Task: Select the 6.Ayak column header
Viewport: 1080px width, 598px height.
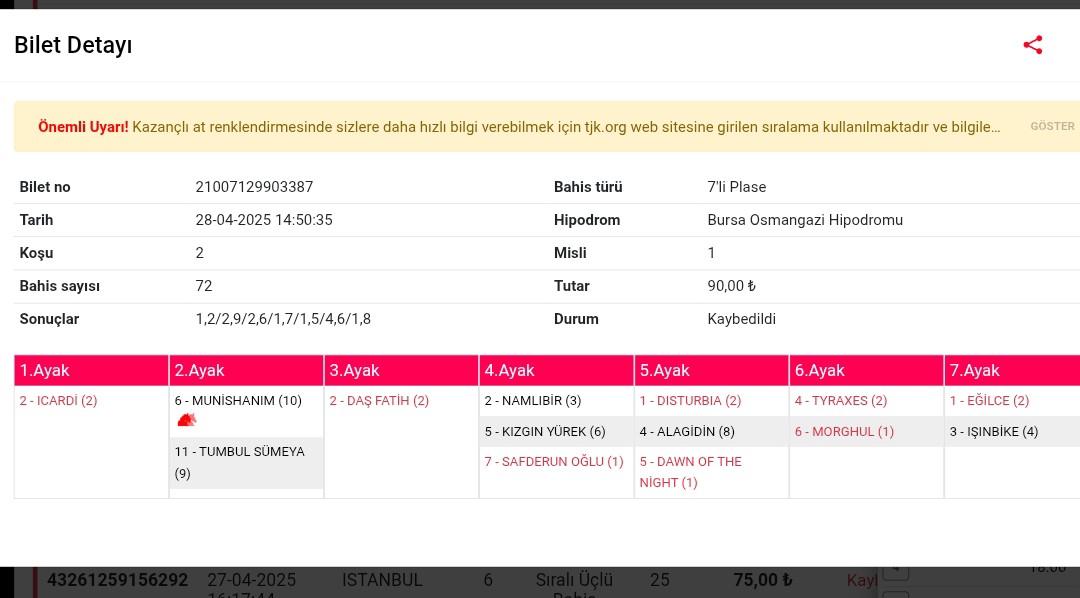Action: [x=866, y=371]
